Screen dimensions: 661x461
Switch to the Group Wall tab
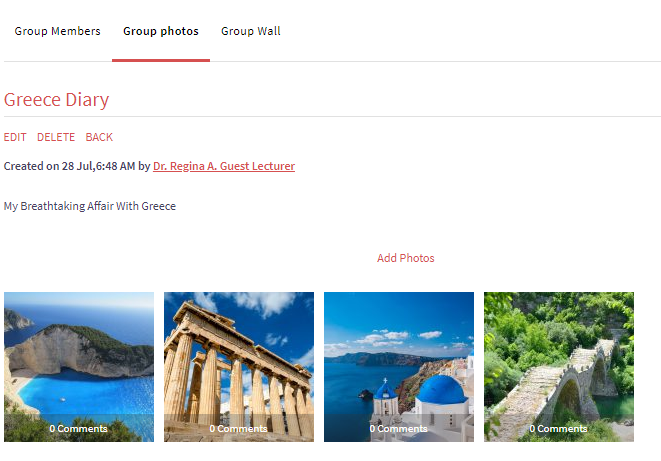[x=251, y=31]
